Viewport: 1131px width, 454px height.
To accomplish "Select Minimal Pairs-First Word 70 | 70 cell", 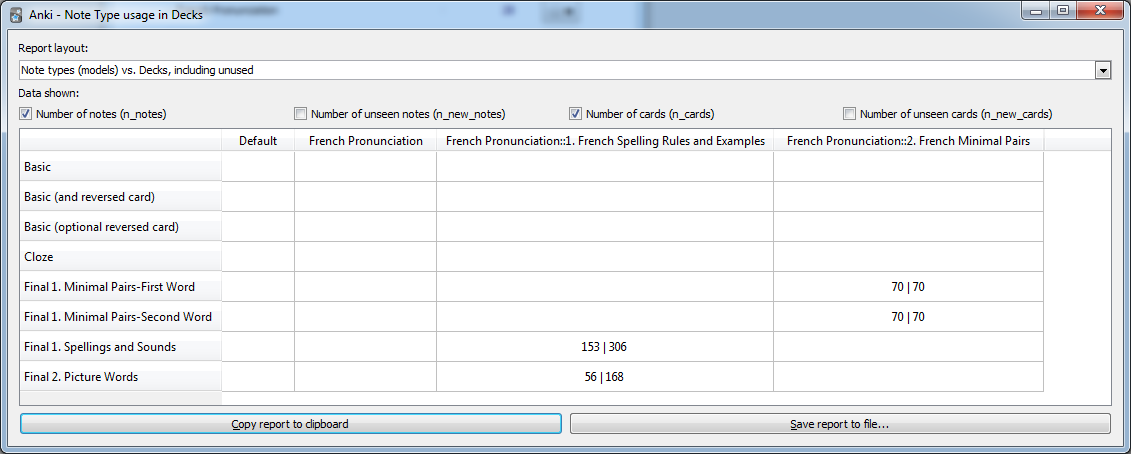I will 908,287.
